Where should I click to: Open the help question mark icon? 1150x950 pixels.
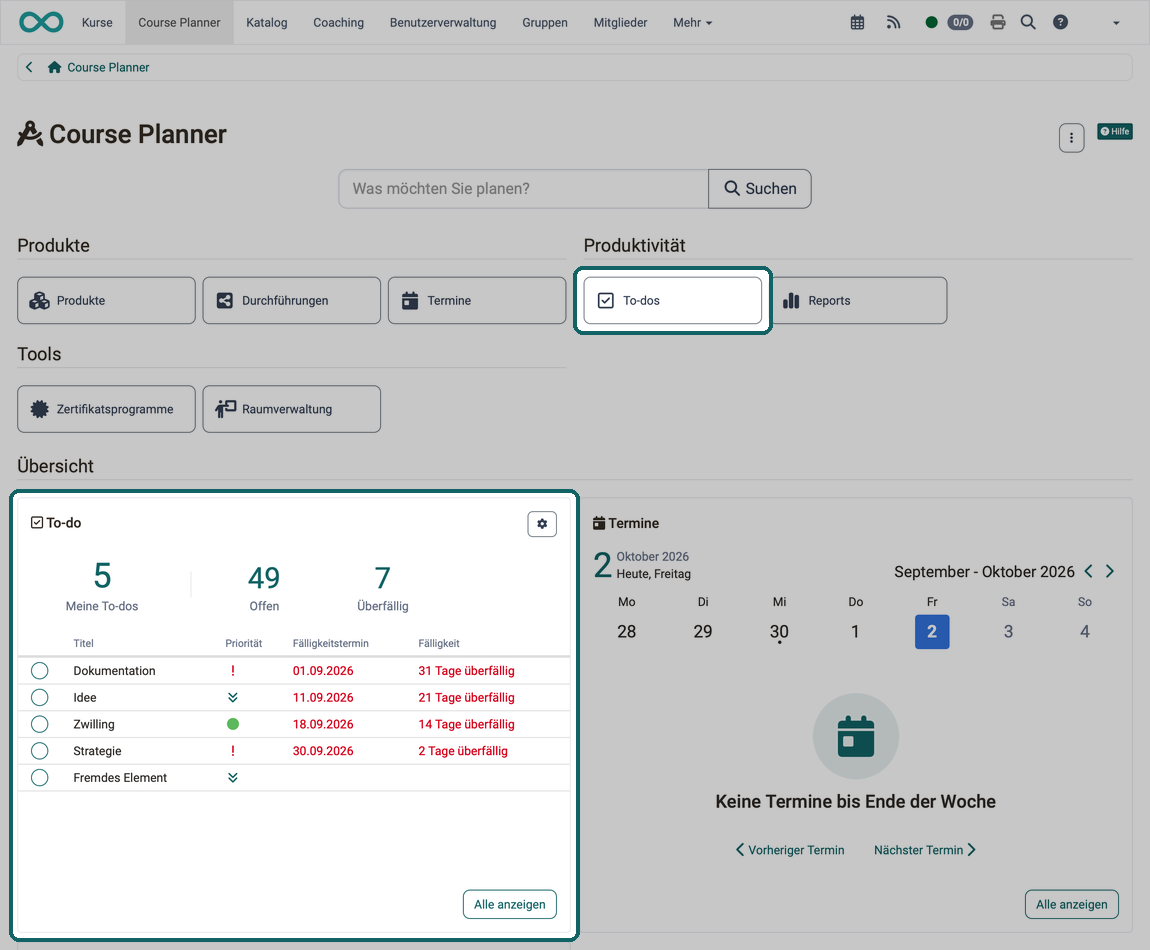point(1060,23)
